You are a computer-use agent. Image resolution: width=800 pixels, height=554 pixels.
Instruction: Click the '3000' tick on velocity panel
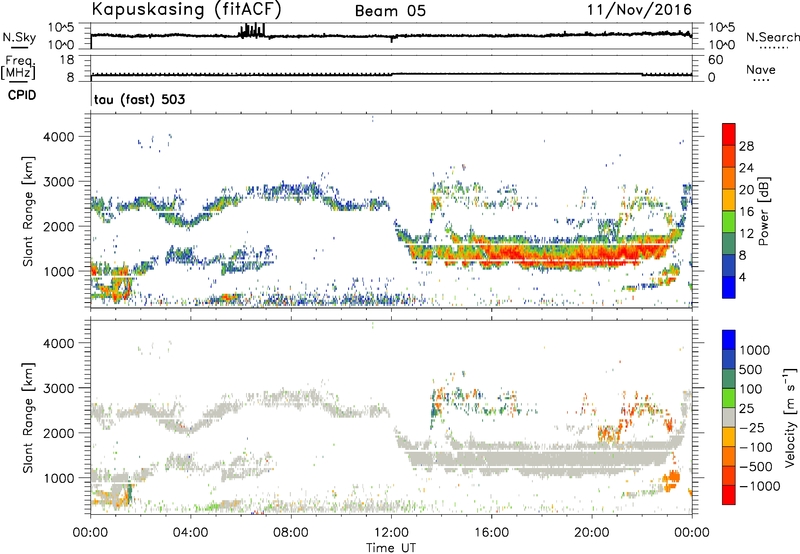click(x=59, y=388)
